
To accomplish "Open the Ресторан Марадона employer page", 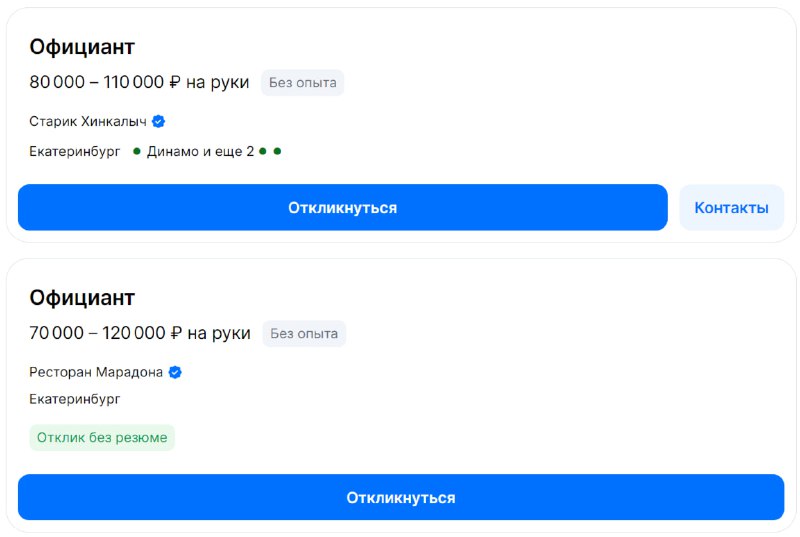I will click(x=96, y=372).
